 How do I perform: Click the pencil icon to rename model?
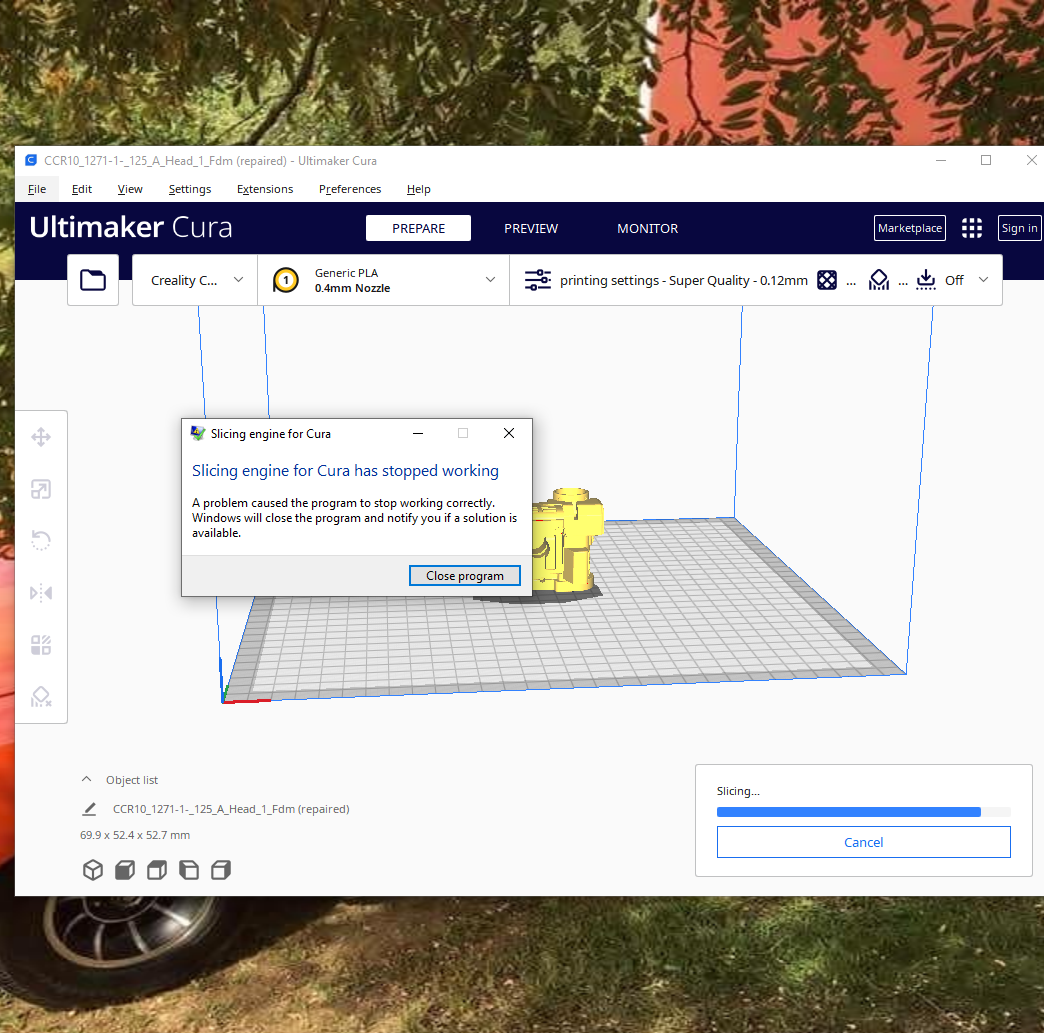pos(89,809)
